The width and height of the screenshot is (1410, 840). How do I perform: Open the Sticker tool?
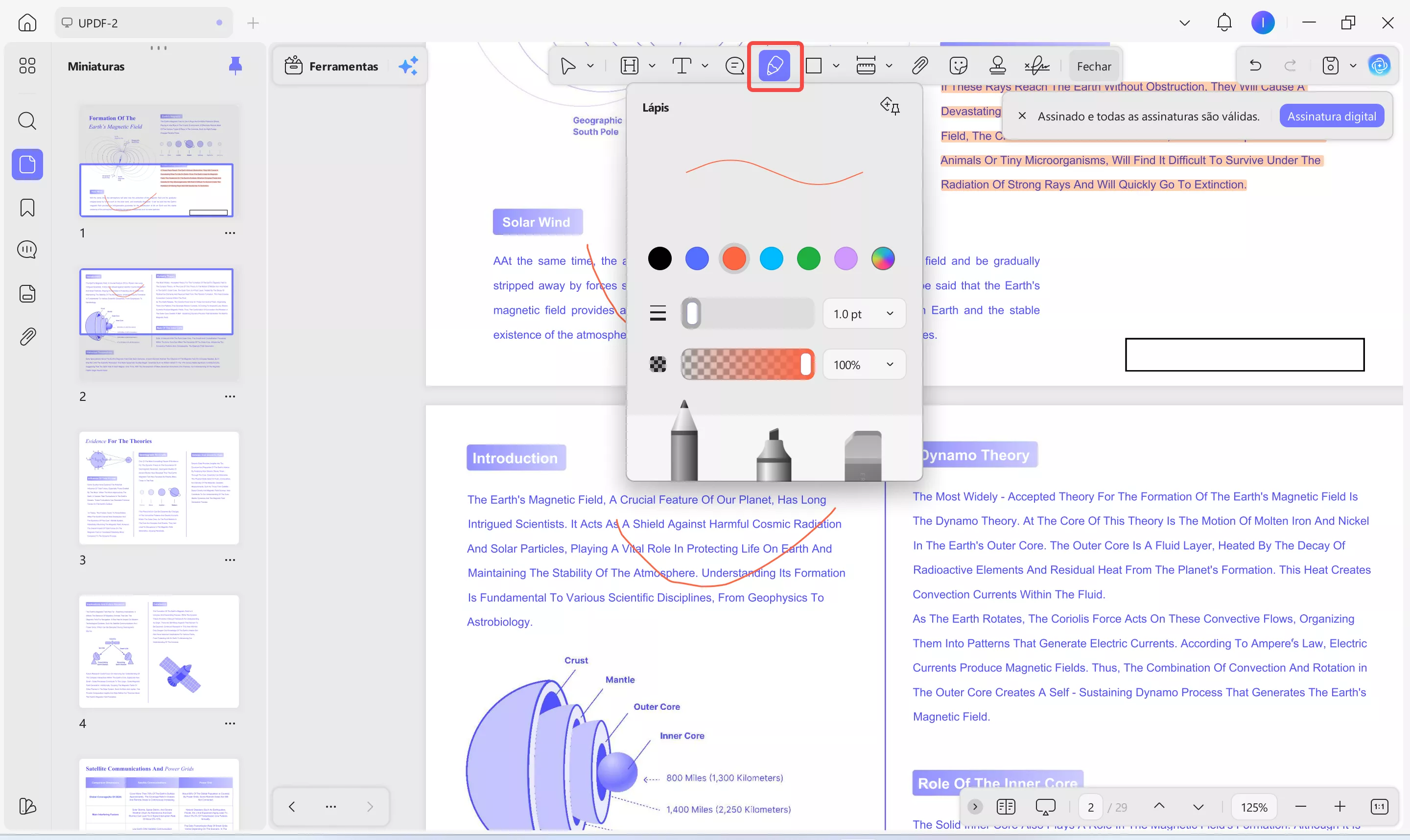click(x=958, y=66)
